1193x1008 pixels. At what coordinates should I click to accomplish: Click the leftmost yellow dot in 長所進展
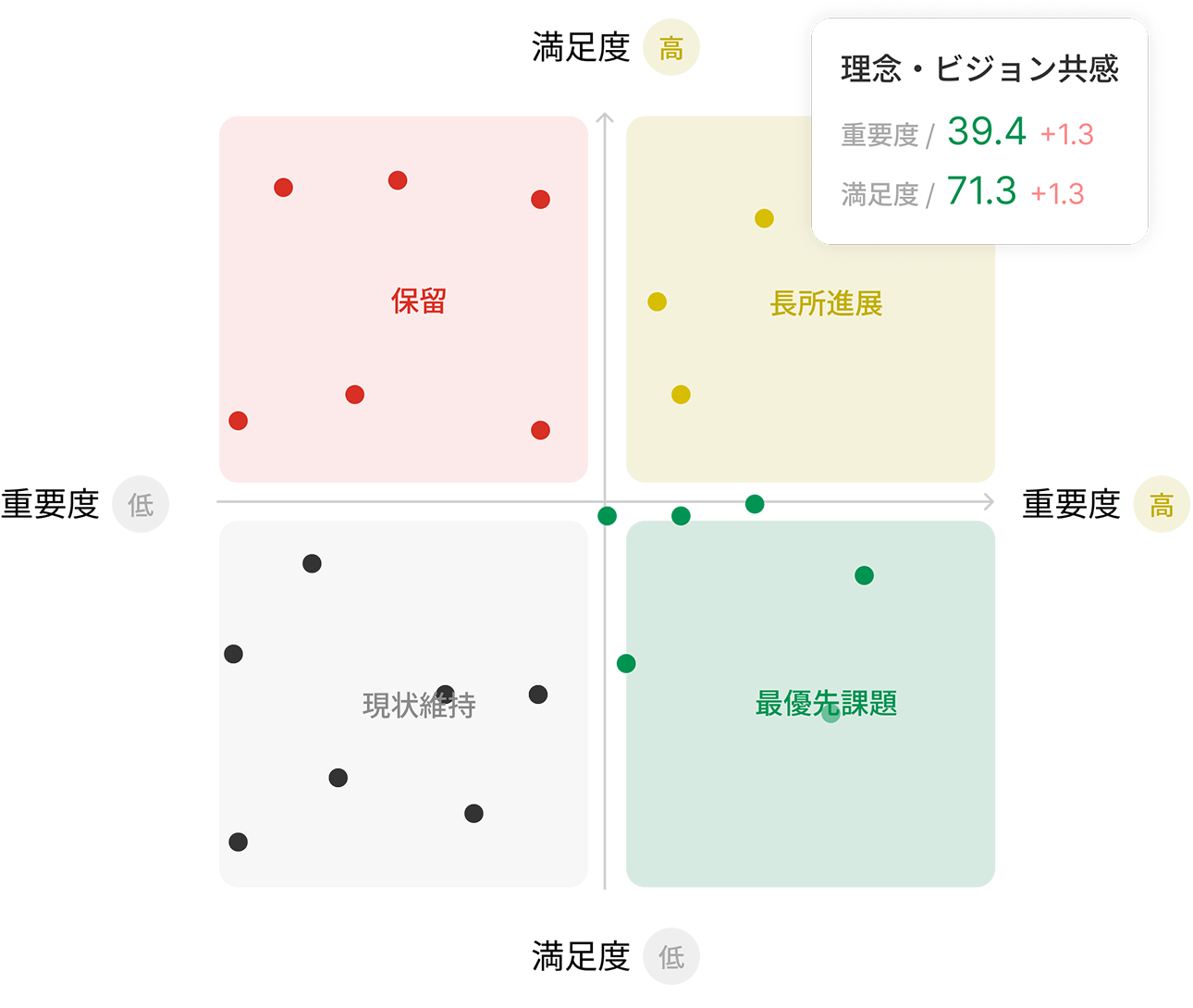[658, 301]
